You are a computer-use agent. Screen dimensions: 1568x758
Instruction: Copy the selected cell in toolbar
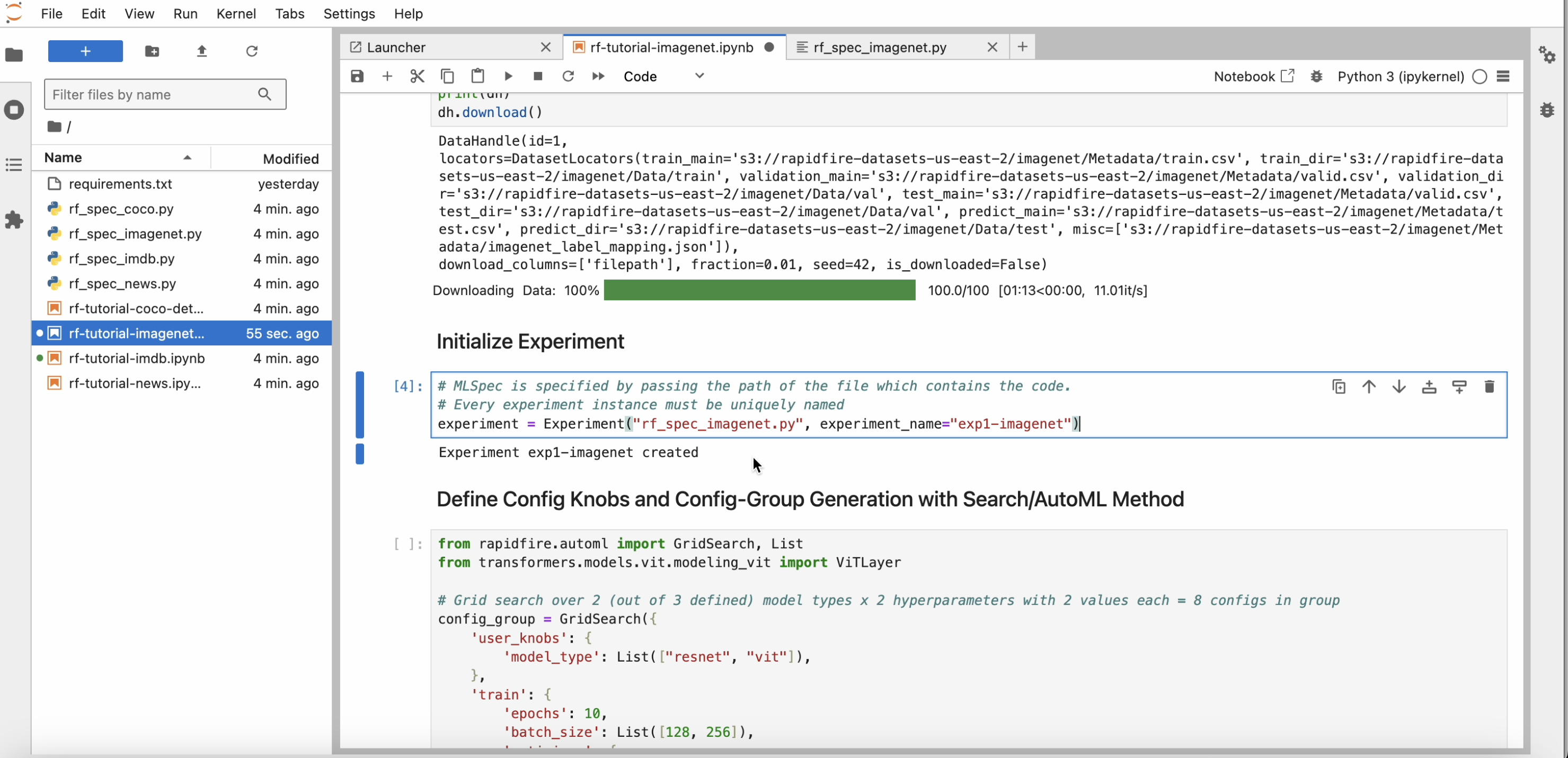tap(447, 76)
